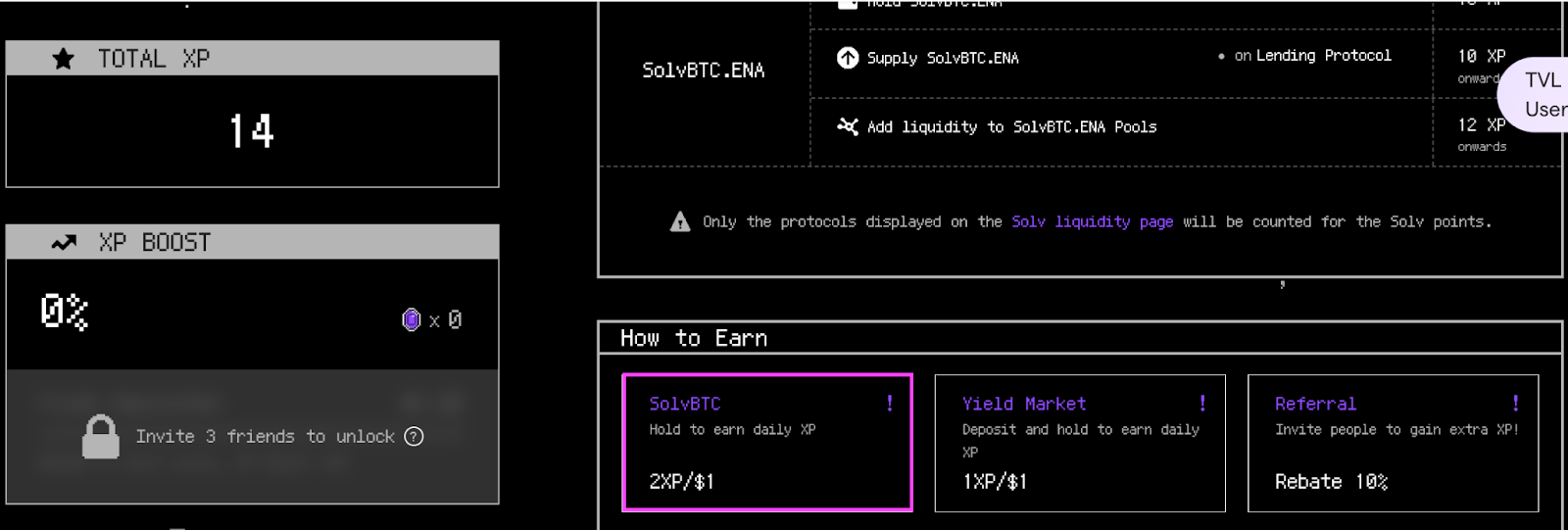Viewport: 1568px width, 530px height.
Task: Click the exclamation info mark on SolvBTC card
Action: click(890, 403)
